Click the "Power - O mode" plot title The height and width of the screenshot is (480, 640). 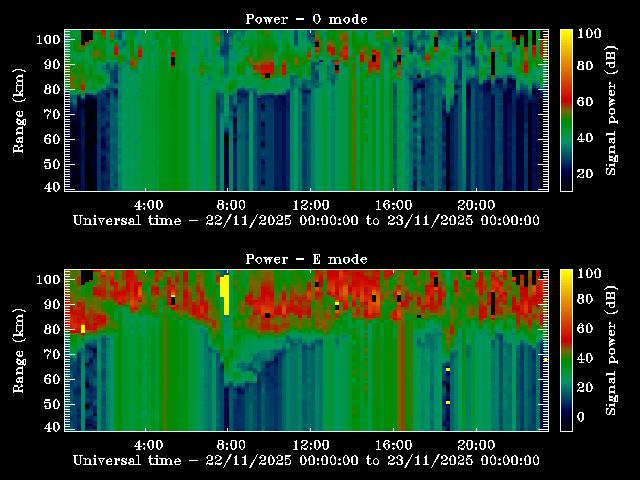coord(306,19)
